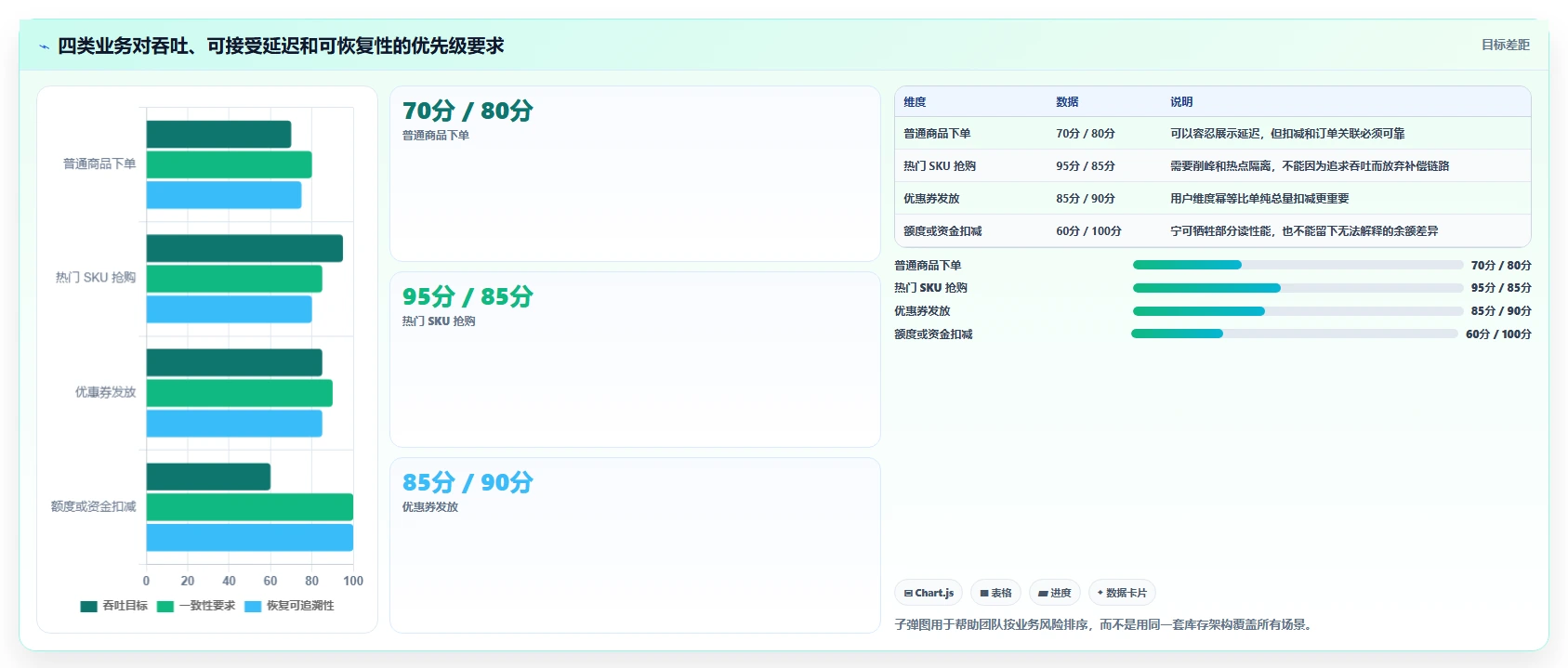
Task: Toggle the 一致性要求 legend entry
Action: [196, 606]
